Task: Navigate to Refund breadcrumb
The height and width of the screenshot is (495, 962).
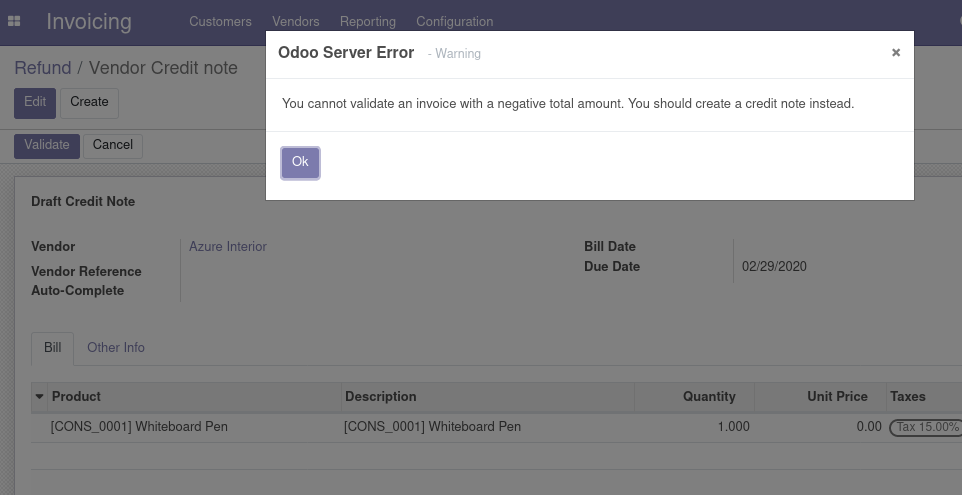Action: pyautogui.click(x=43, y=67)
